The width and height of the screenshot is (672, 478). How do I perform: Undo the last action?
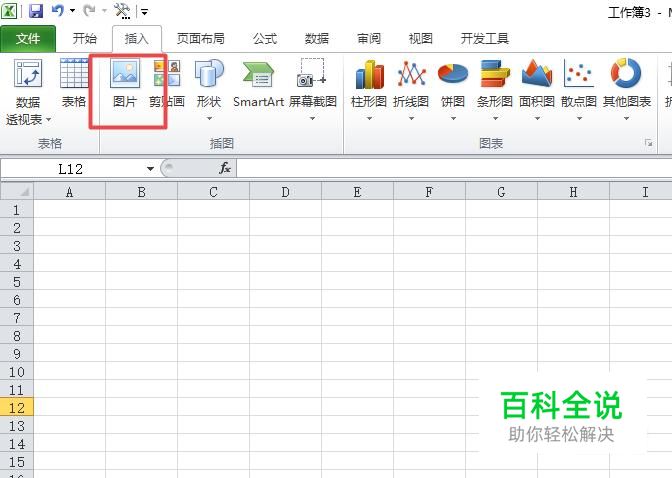[x=57, y=10]
